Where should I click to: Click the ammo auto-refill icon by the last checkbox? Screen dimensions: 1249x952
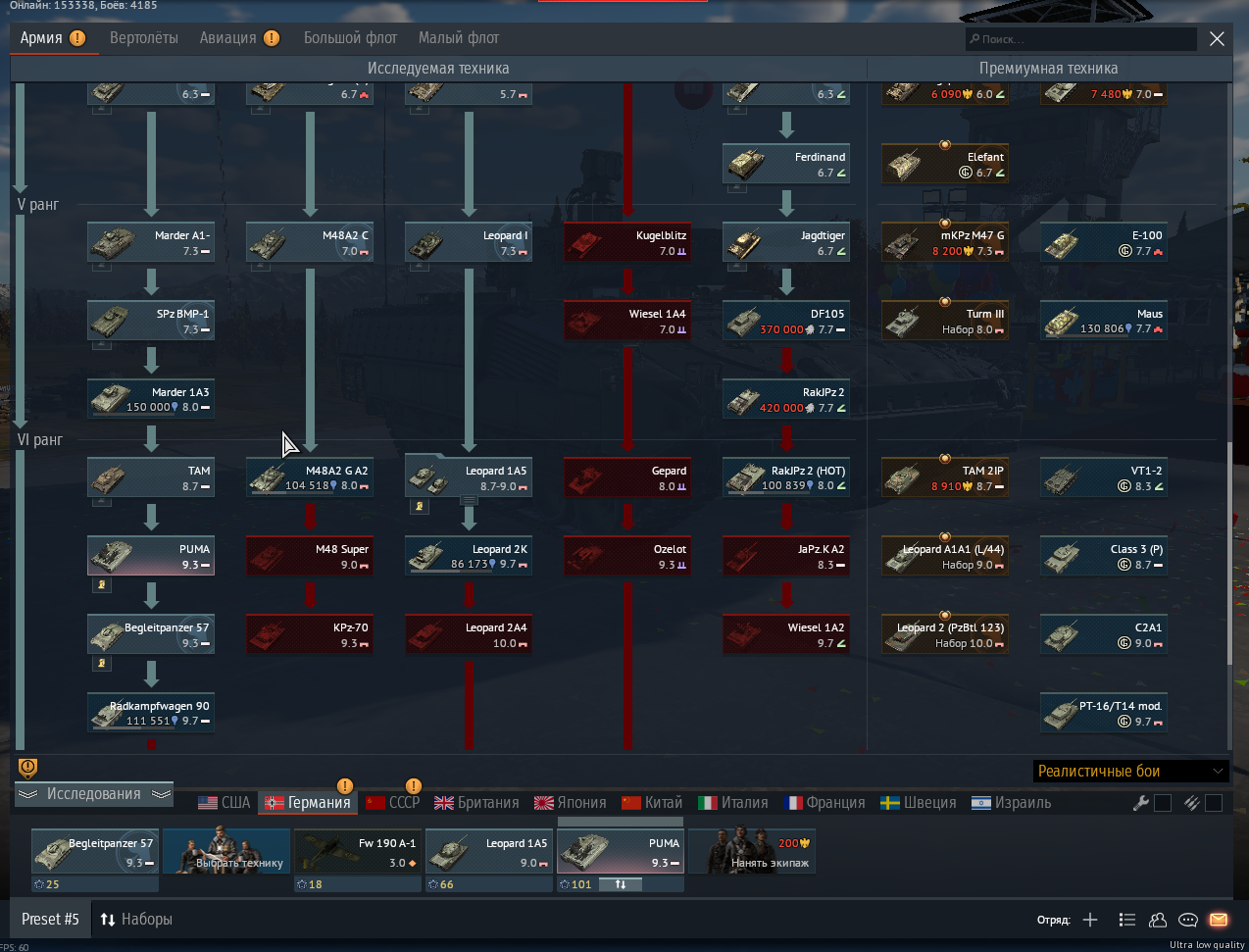coord(1191,803)
